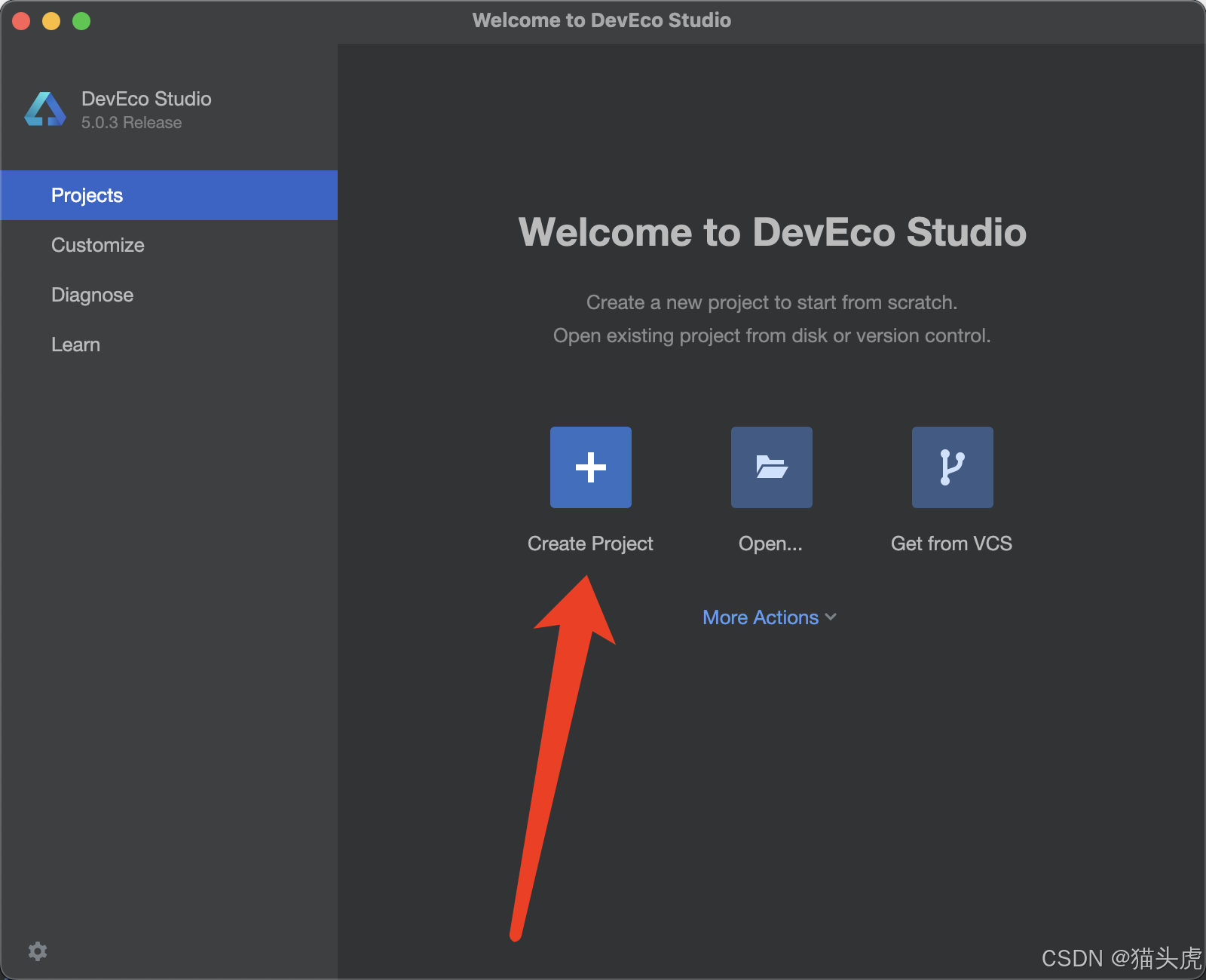Click the DevEco Studio name in sidebar
Viewport: 1206px width, 980px height.
pyautogui.click(x=146, y=99)
